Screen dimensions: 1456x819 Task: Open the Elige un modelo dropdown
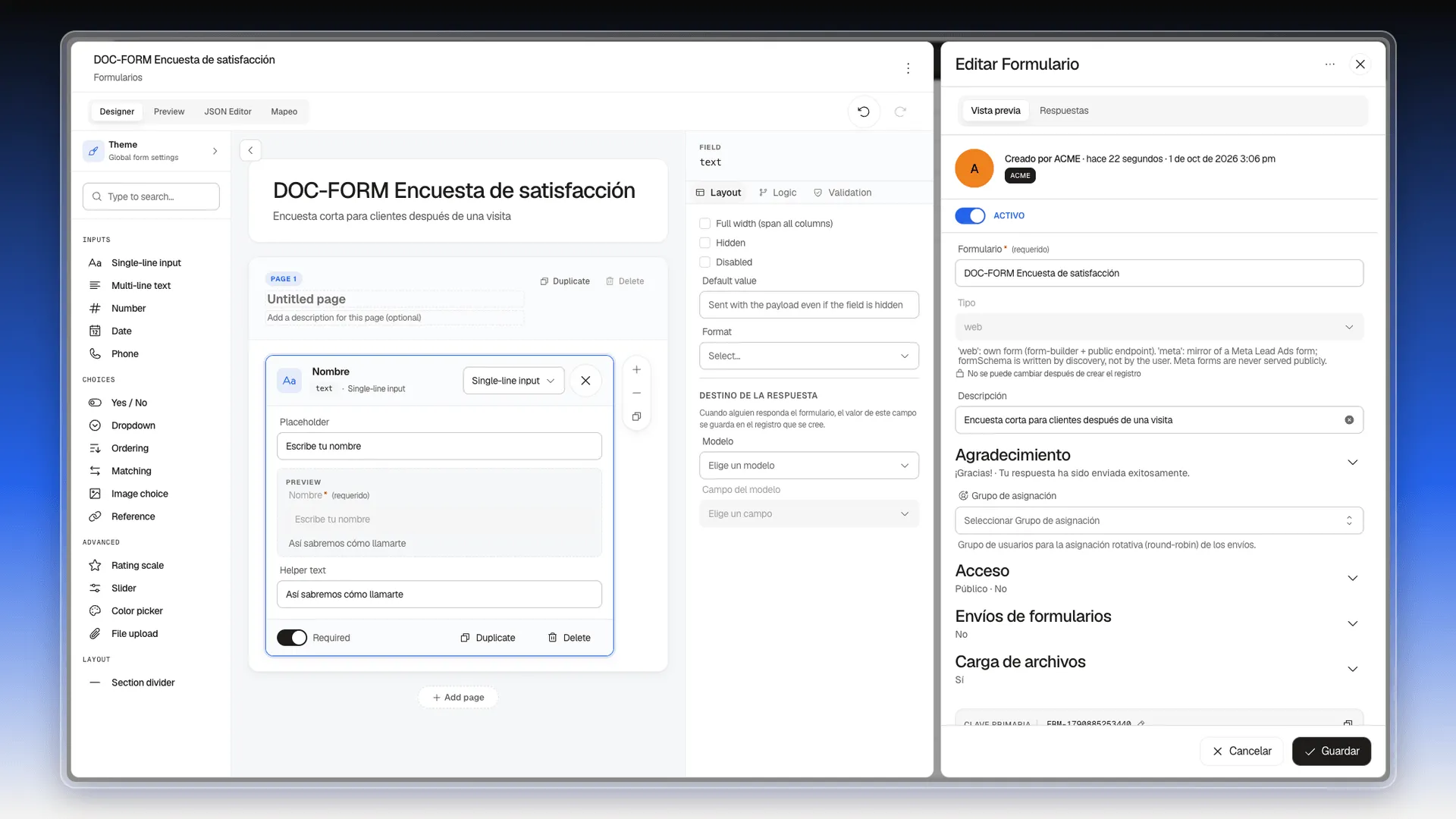point(808,466)
